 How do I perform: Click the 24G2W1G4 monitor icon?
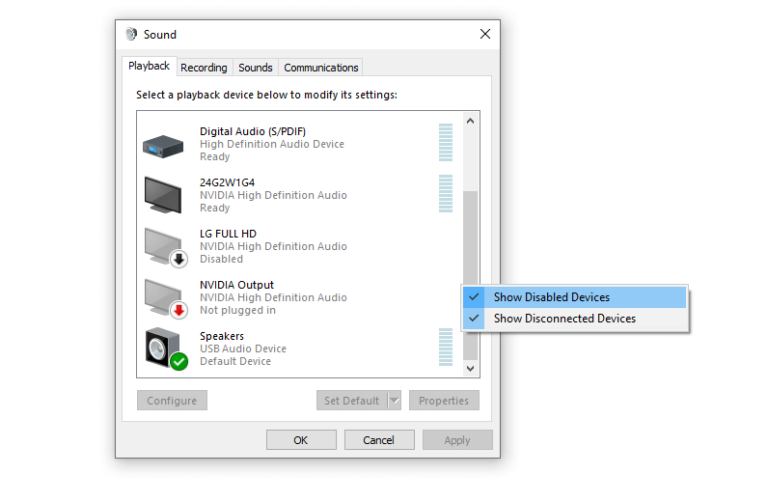pyautogui.click(x=163, y=195)
